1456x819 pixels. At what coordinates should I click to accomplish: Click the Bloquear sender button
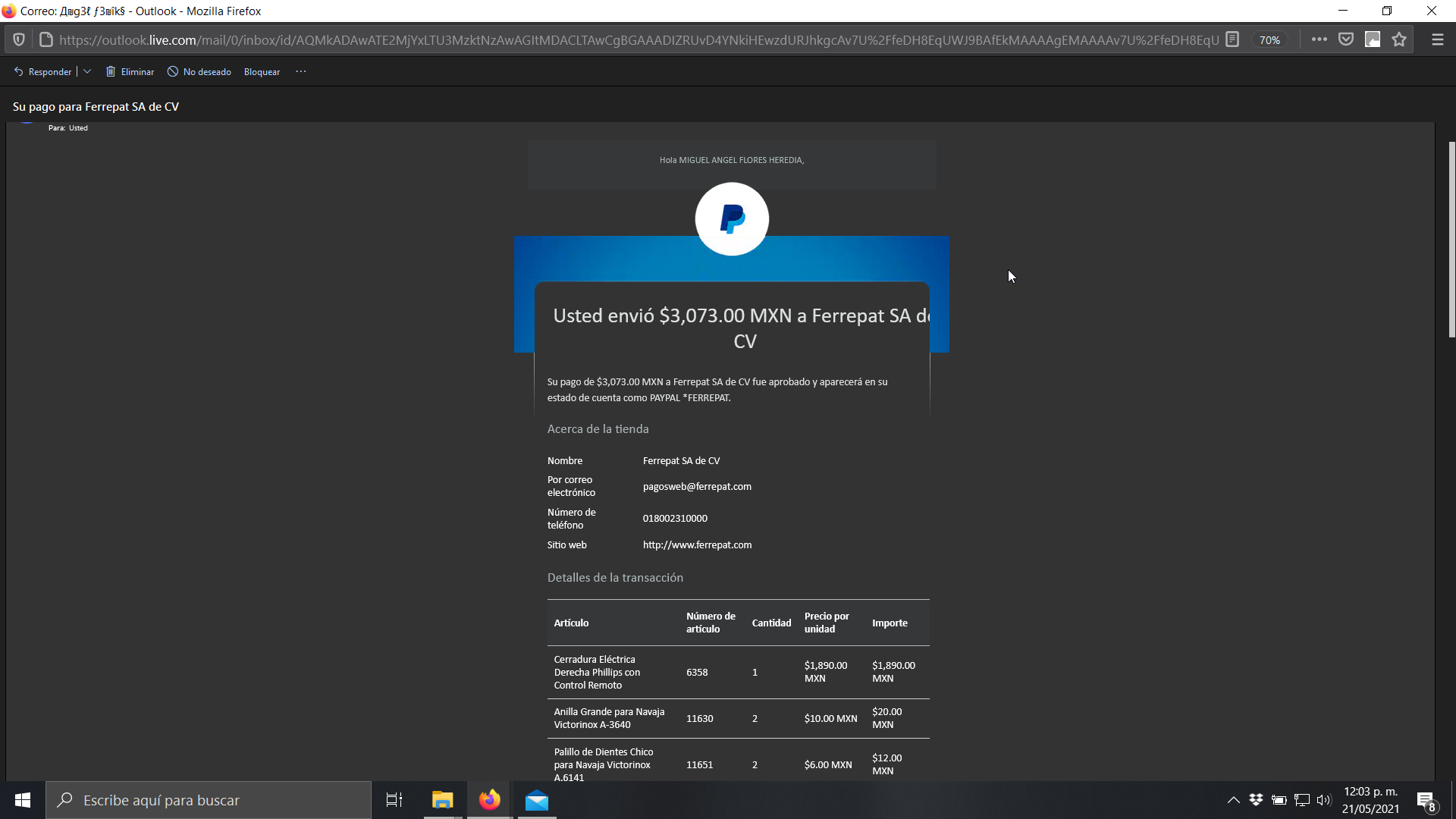pos(262,72)
